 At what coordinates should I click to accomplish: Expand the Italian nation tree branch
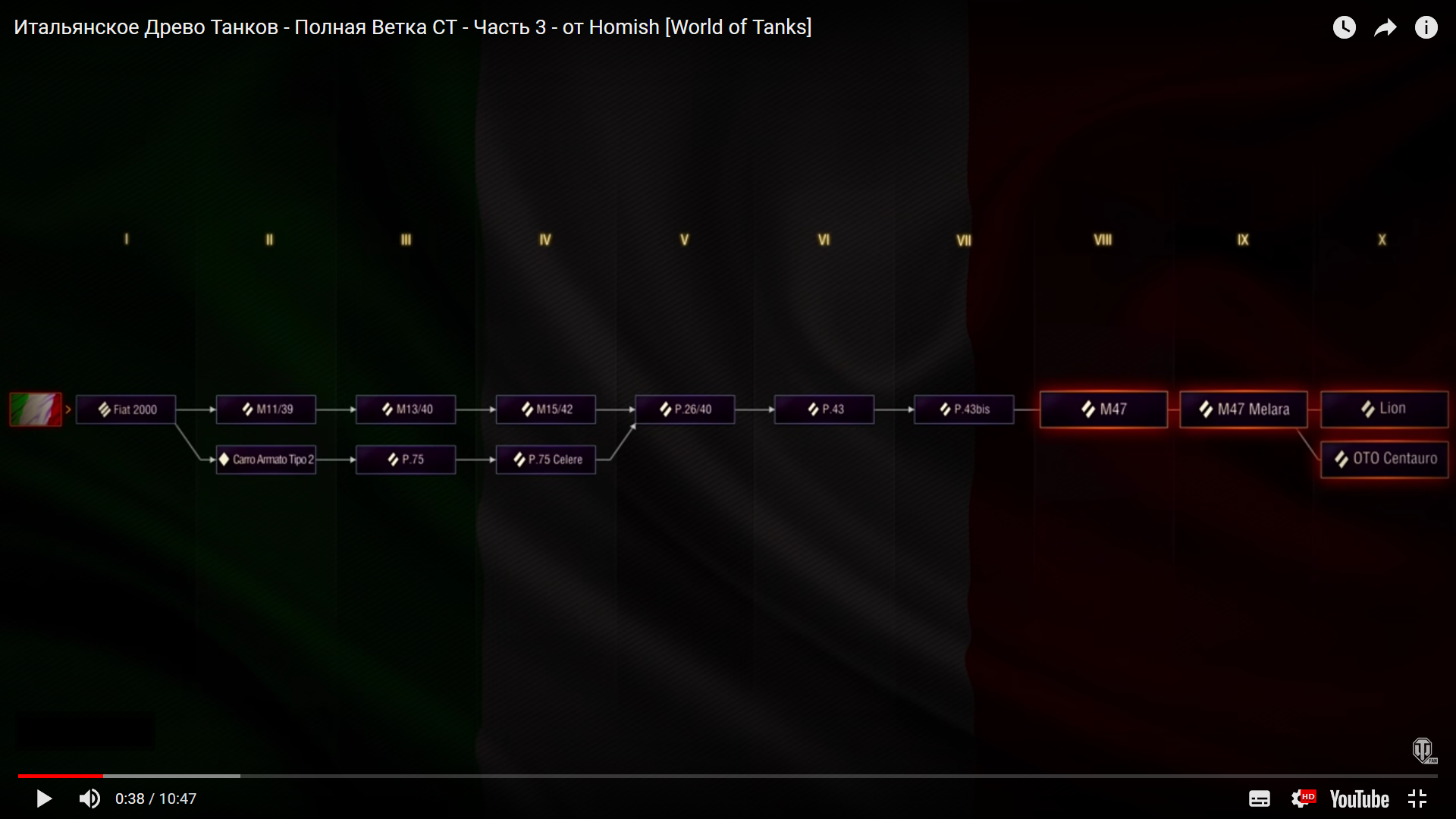(68, 407)
